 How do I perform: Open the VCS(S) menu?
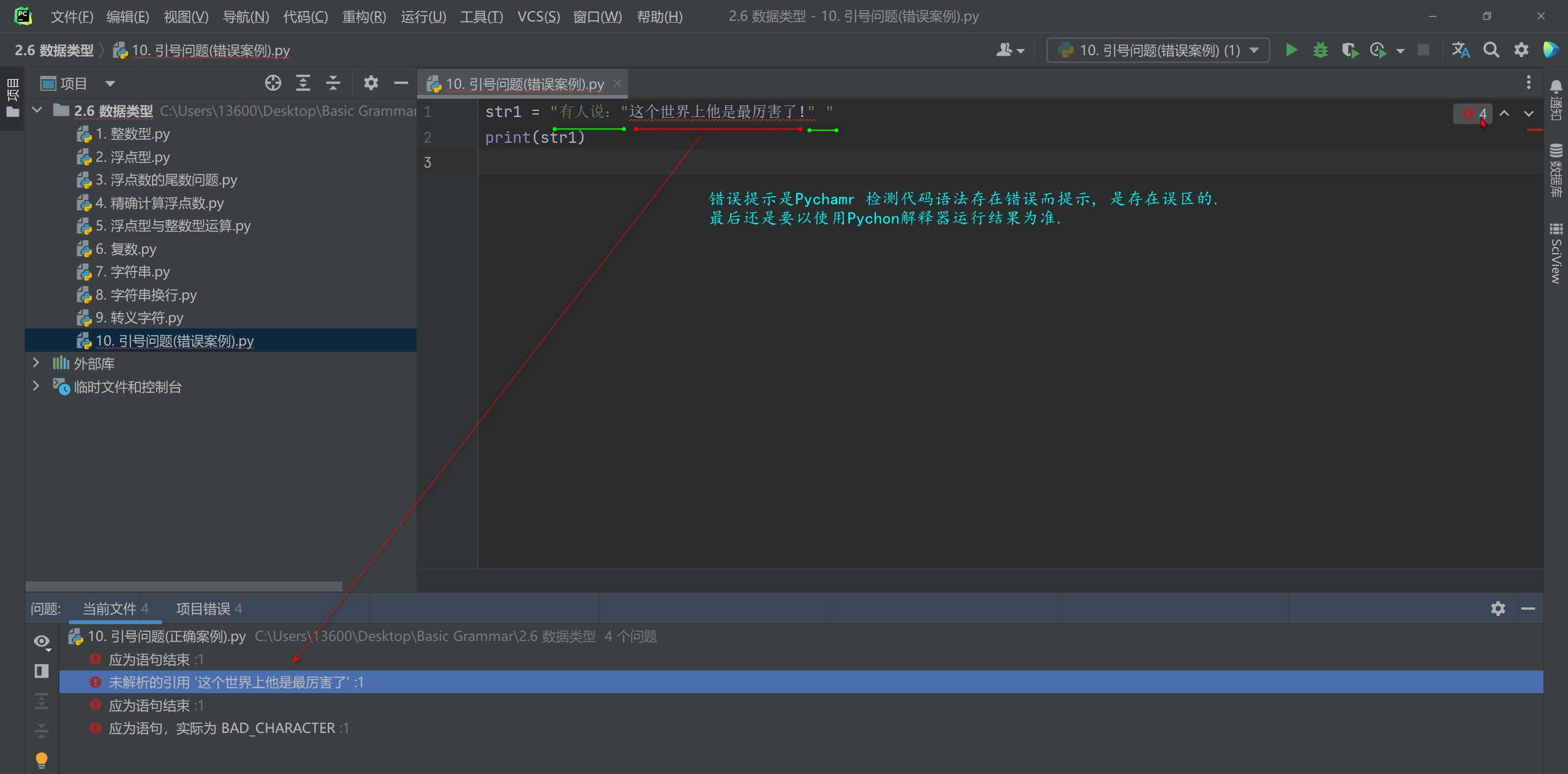[538, 17]
